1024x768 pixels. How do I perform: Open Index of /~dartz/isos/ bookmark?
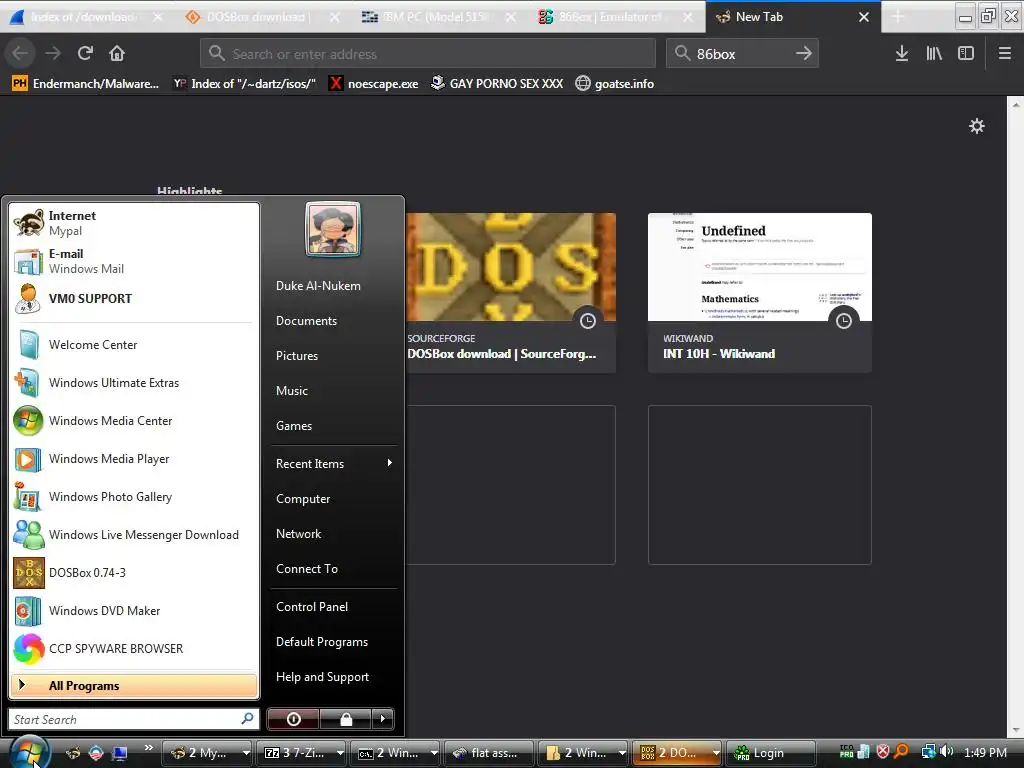[245, 84]
